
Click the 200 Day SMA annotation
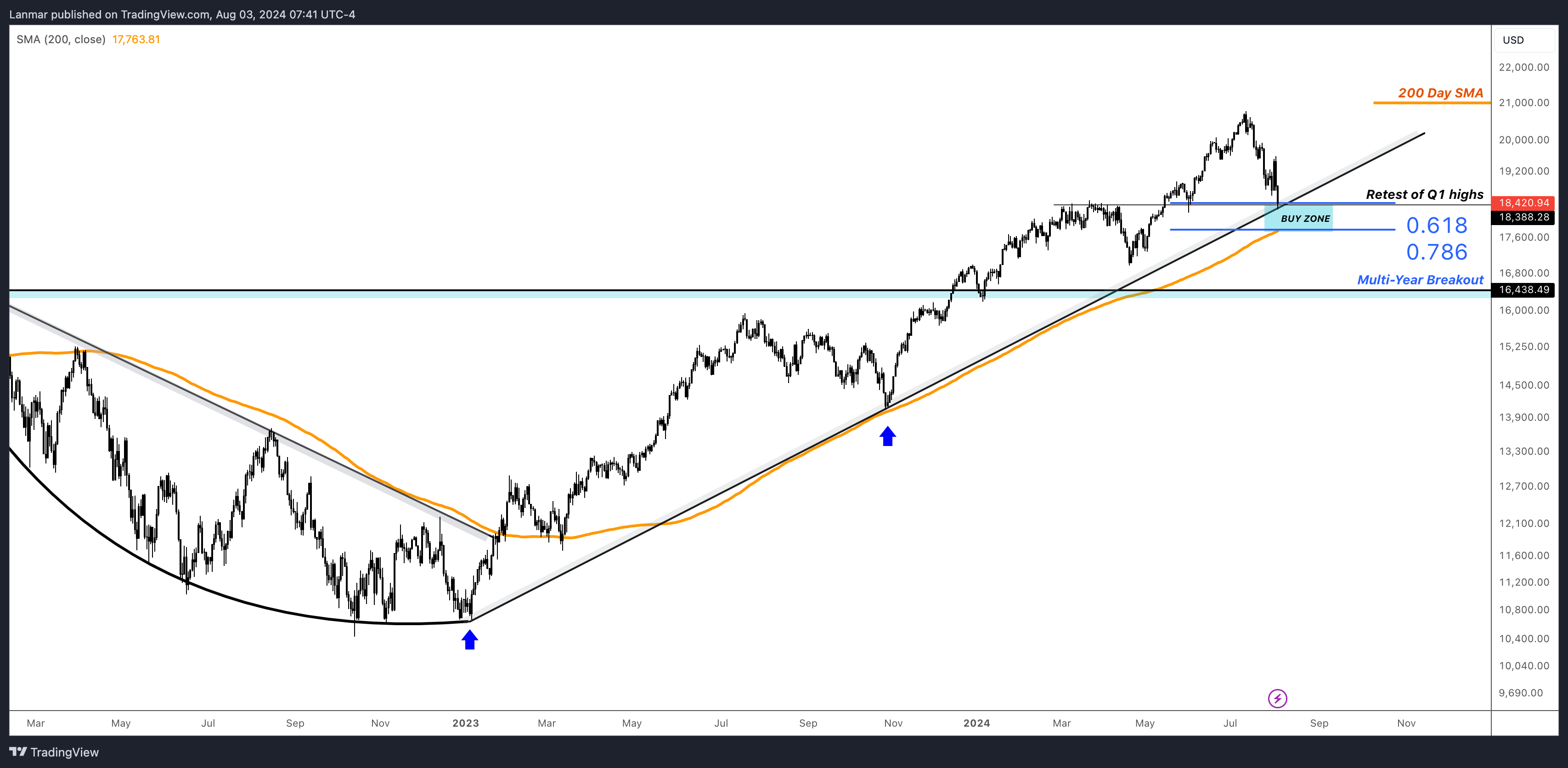click(x=1440, y=93)
